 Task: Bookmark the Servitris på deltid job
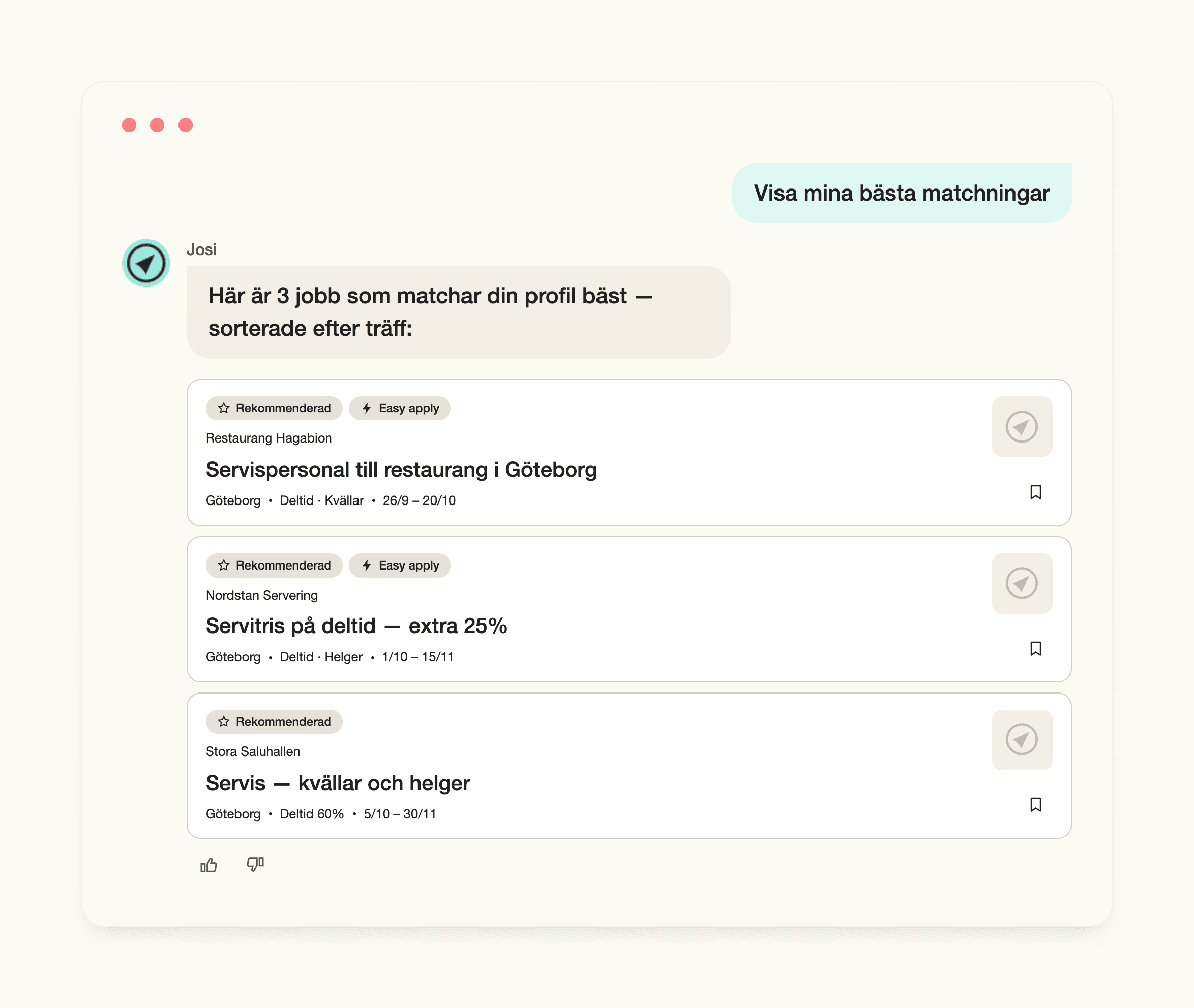click(x=1035, y=649)
